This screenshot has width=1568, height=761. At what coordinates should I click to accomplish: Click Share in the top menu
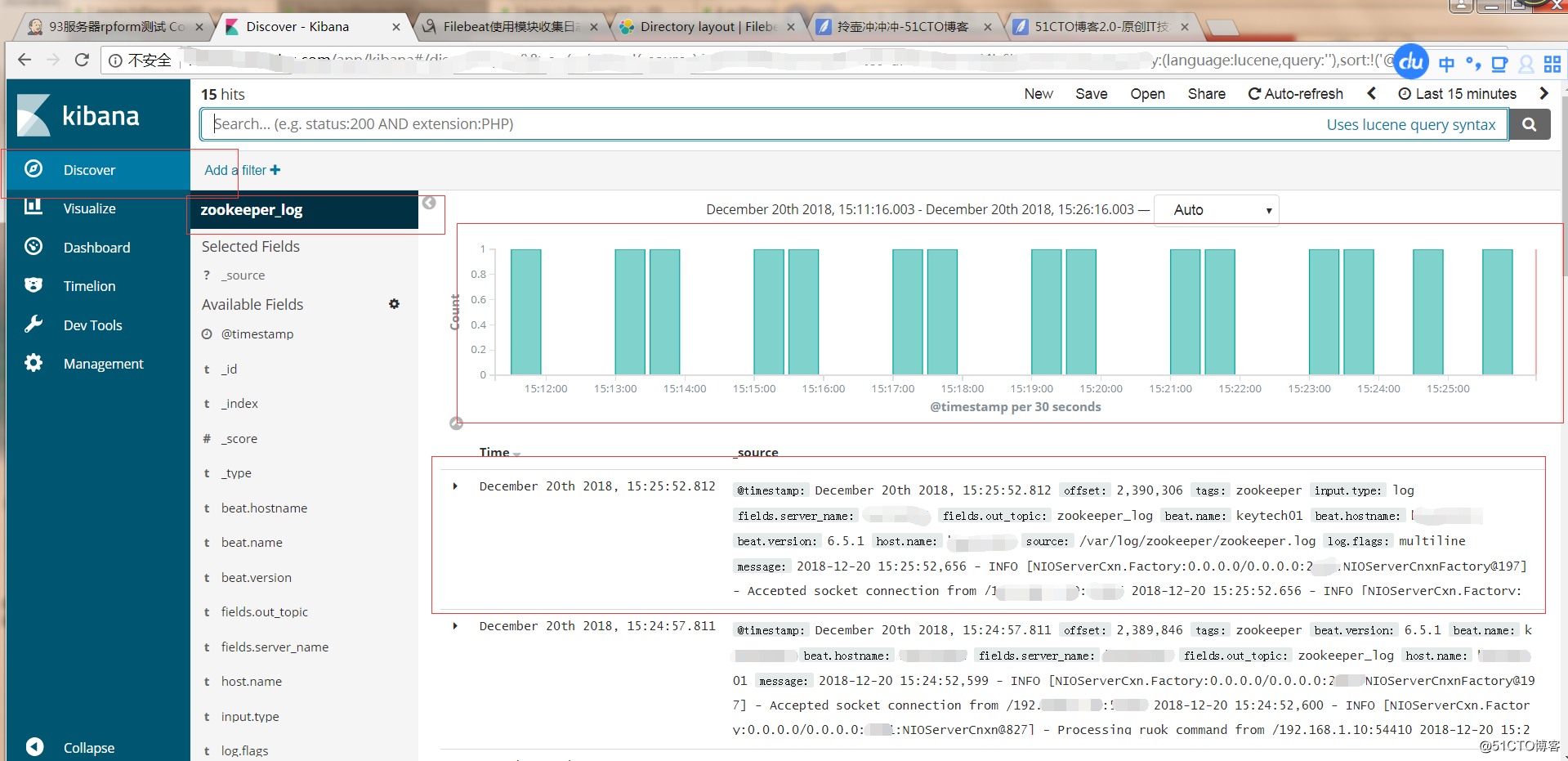click(1207, 94)
